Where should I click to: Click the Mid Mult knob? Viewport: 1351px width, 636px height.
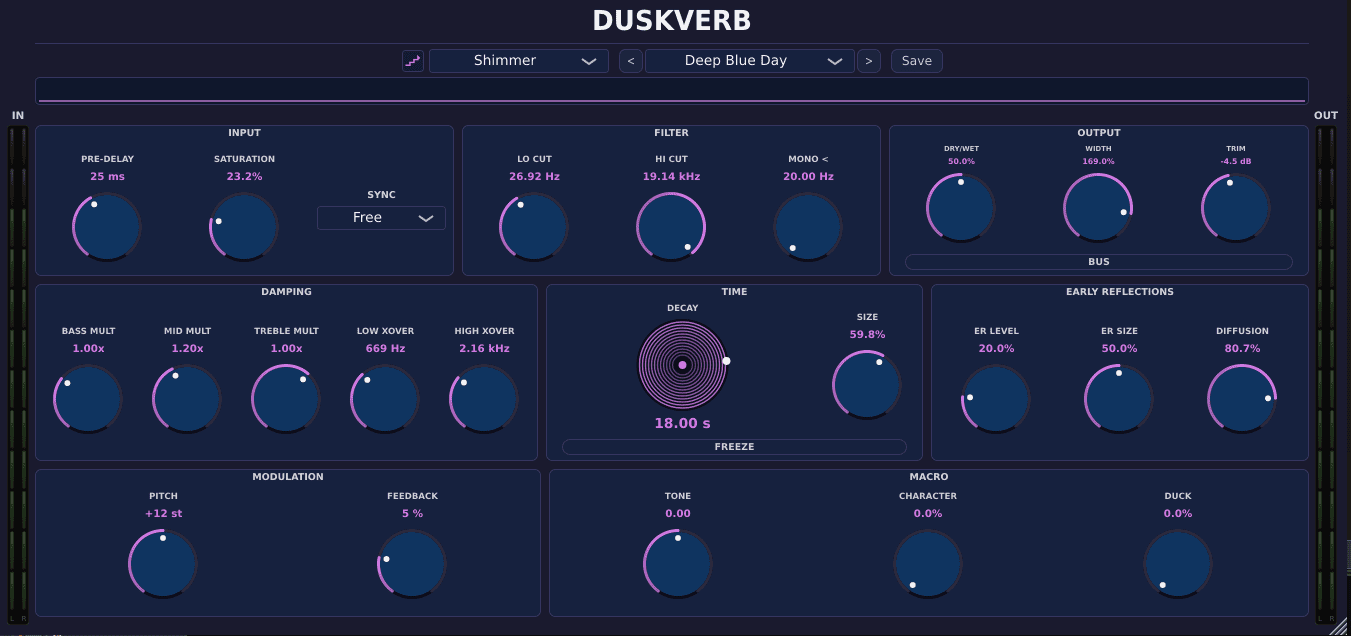tap(187, 398)
